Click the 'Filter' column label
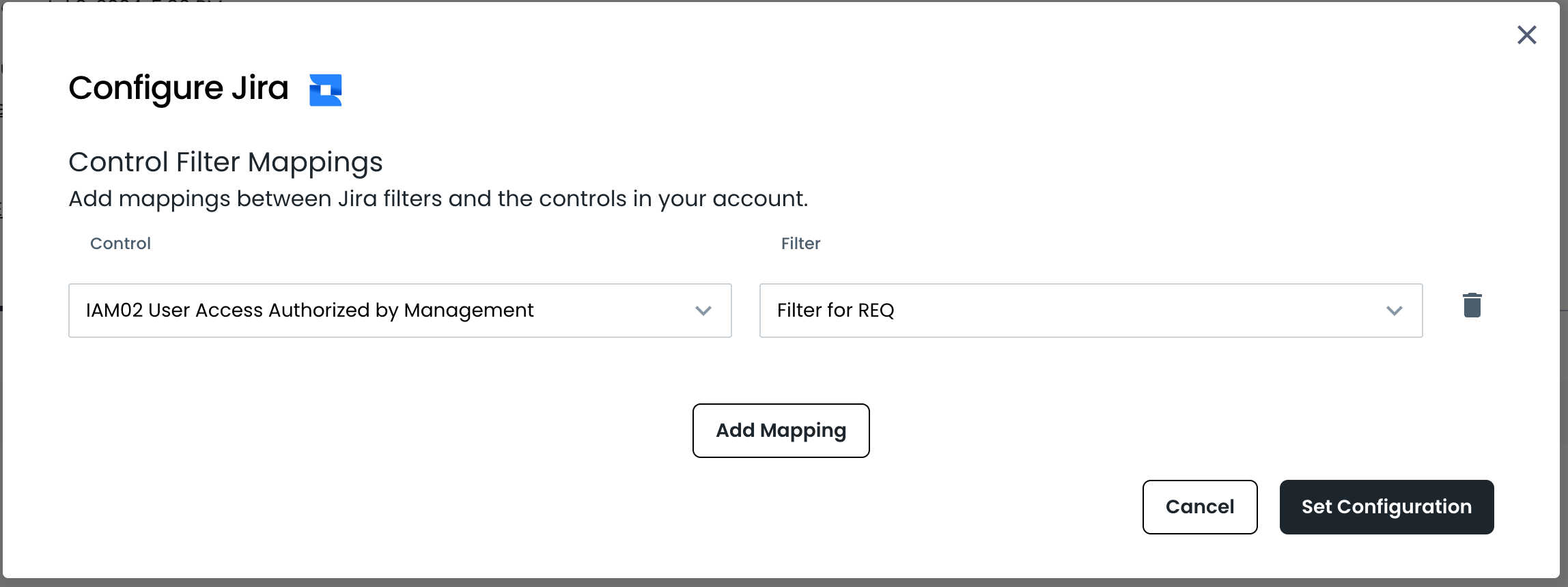The width and height of the screenshot is (1568, 587). tap(800, 244)
